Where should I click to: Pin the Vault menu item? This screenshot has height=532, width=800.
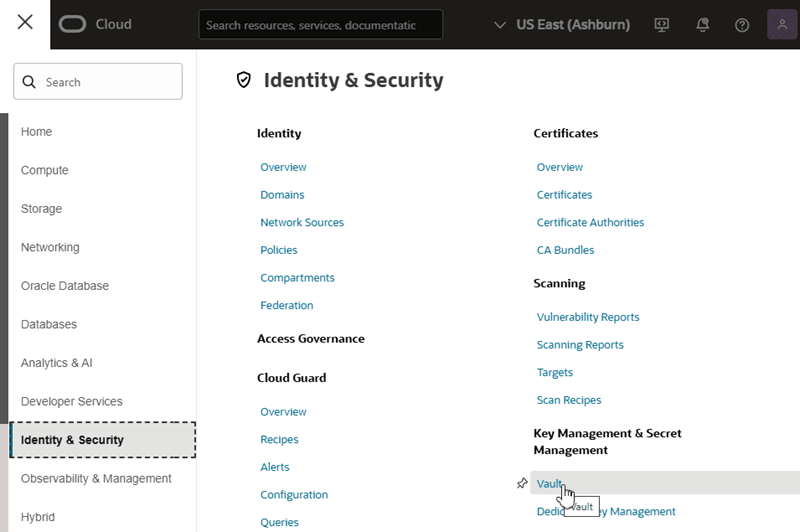tap(521, 484)
